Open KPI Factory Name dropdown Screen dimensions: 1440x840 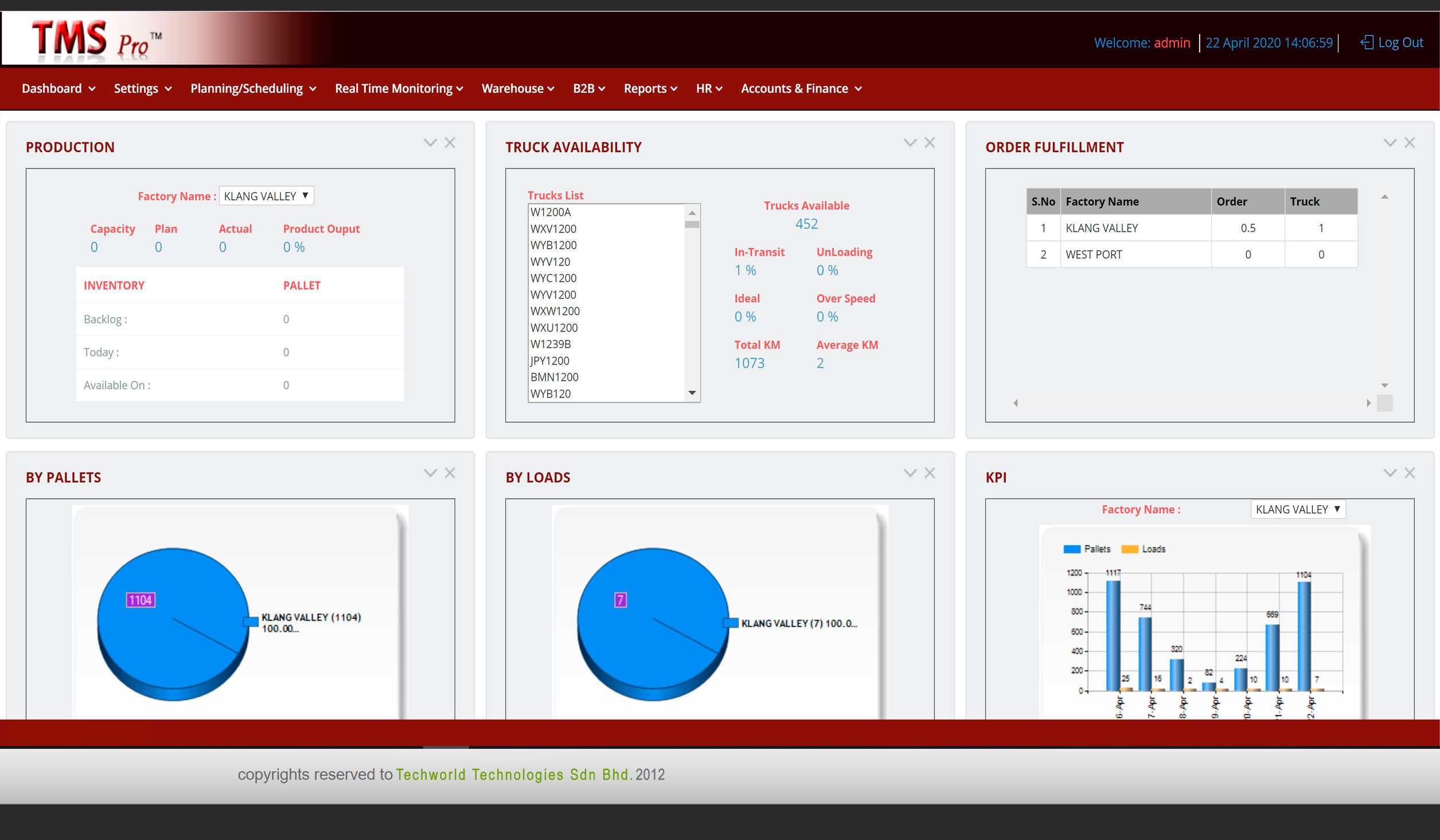(1298, 509)
